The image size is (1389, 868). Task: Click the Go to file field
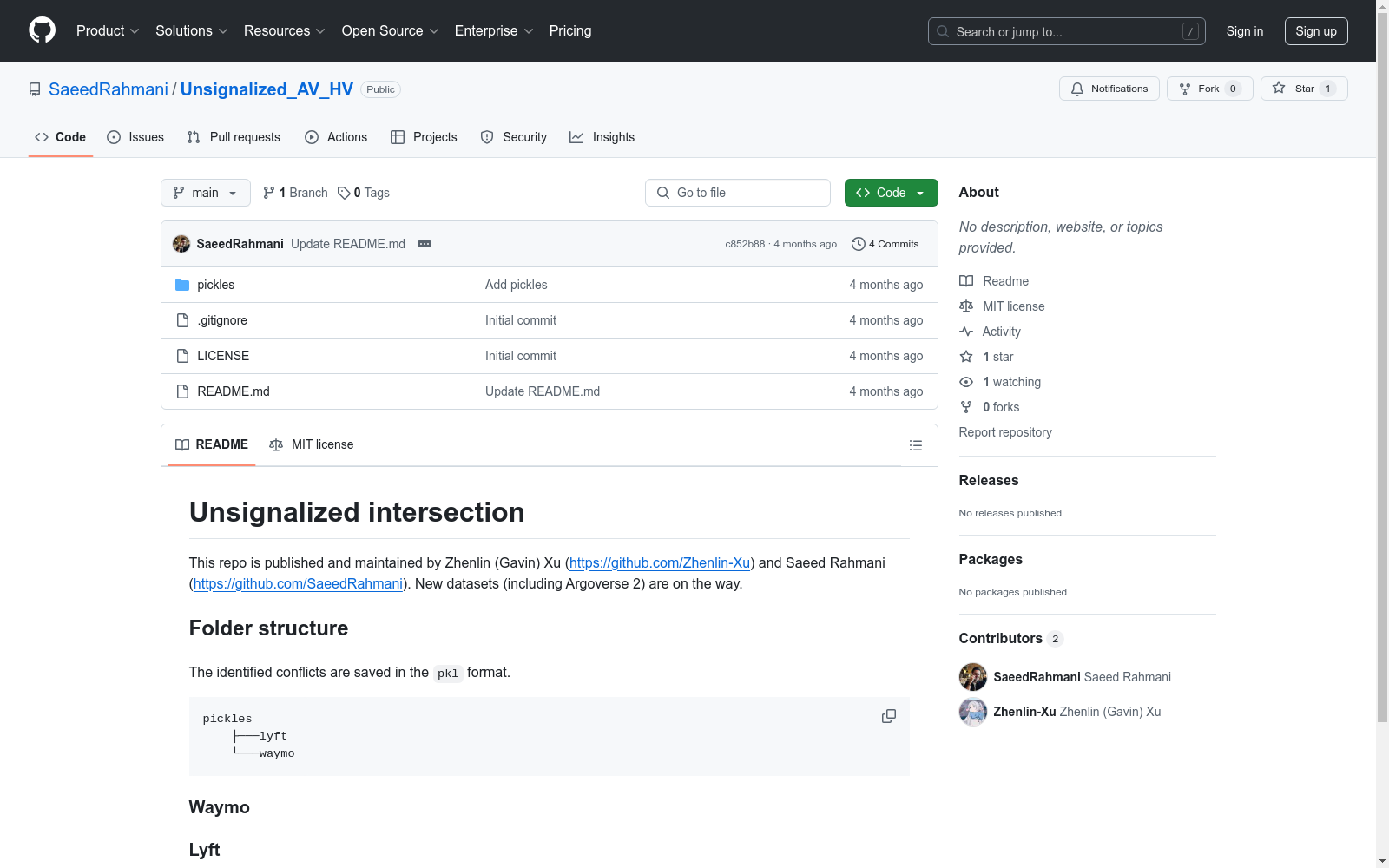tap(738, 193)
